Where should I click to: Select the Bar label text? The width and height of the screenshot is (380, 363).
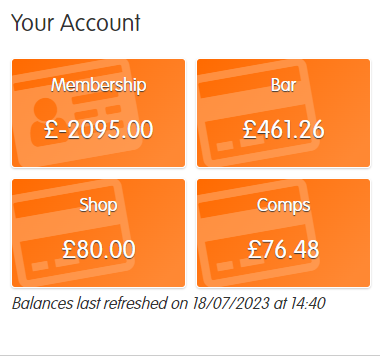283,85
